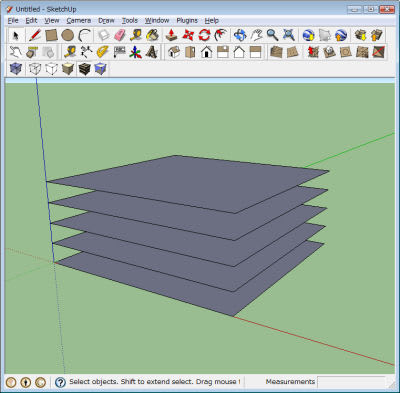The image size is (400, 393).
Task: Select the Text label tool
Action: pyautogui.click(x=119, y=52)
